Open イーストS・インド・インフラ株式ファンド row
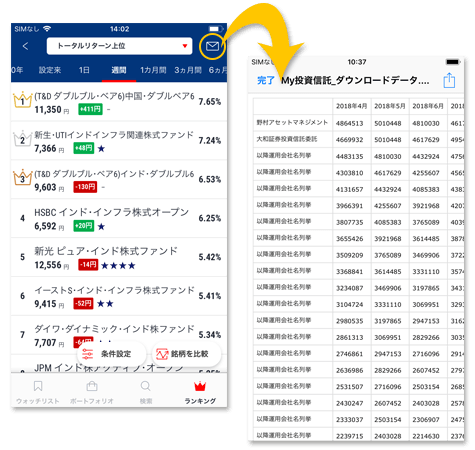 [x=119, y=296]
